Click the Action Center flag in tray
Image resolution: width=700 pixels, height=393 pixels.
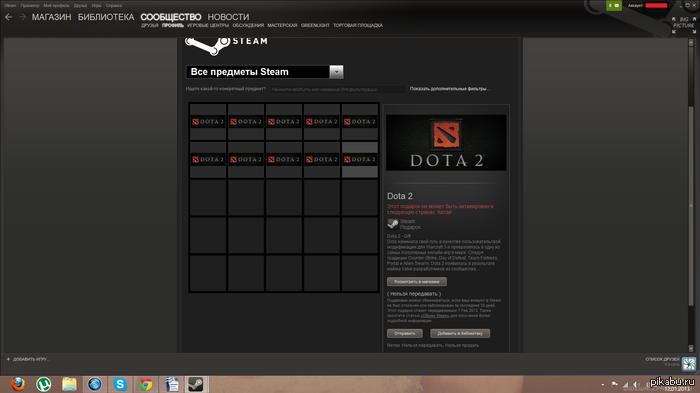615,384
